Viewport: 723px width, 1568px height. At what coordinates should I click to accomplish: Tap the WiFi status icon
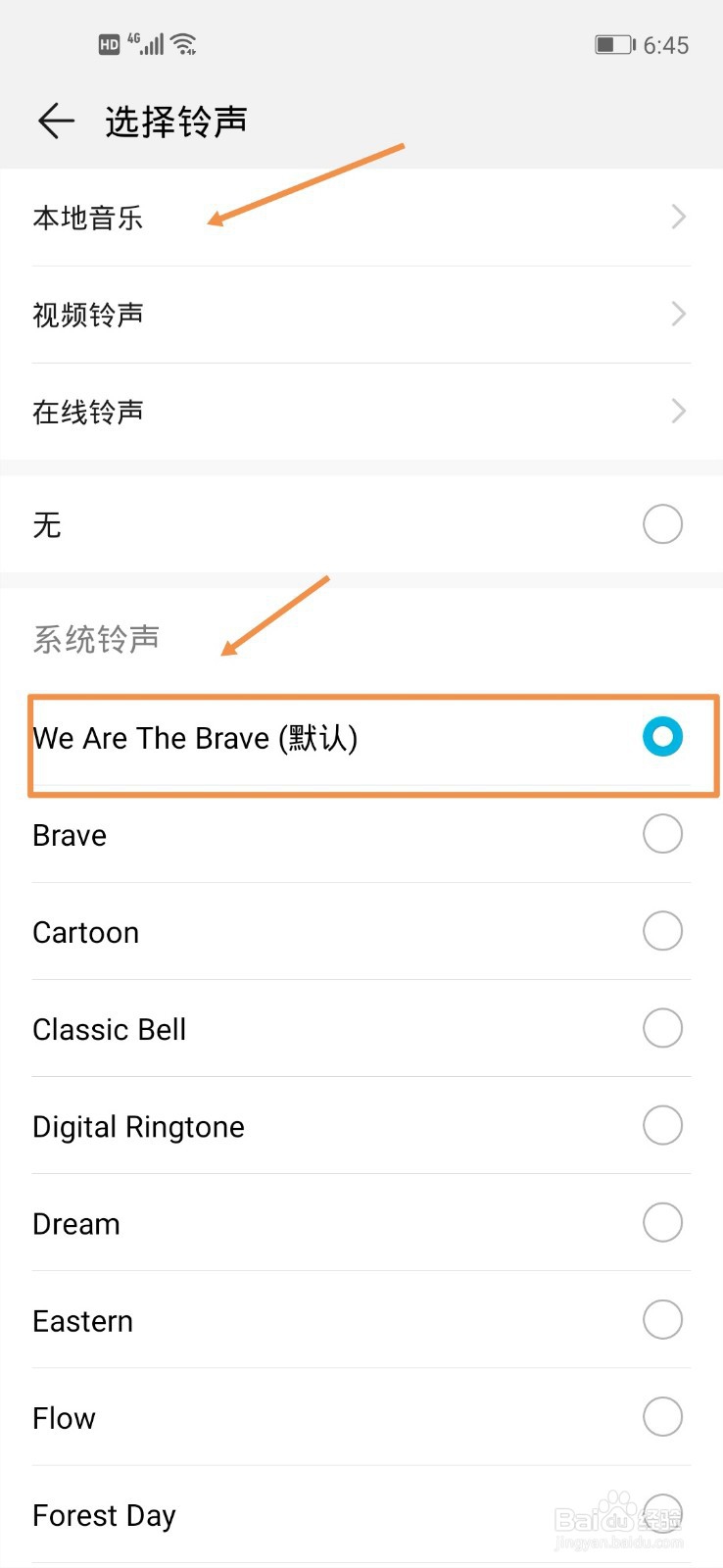coord(183,44)
